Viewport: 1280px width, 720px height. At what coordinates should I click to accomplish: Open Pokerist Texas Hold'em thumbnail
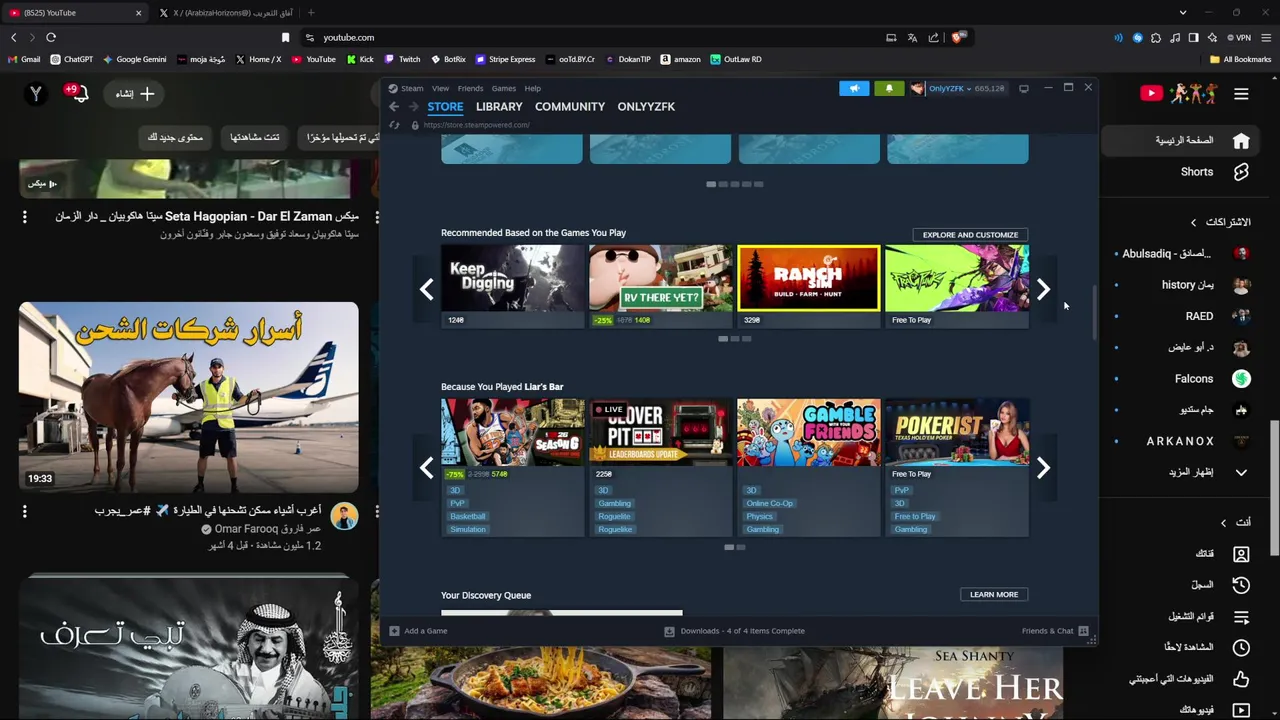tap(956, 432)
